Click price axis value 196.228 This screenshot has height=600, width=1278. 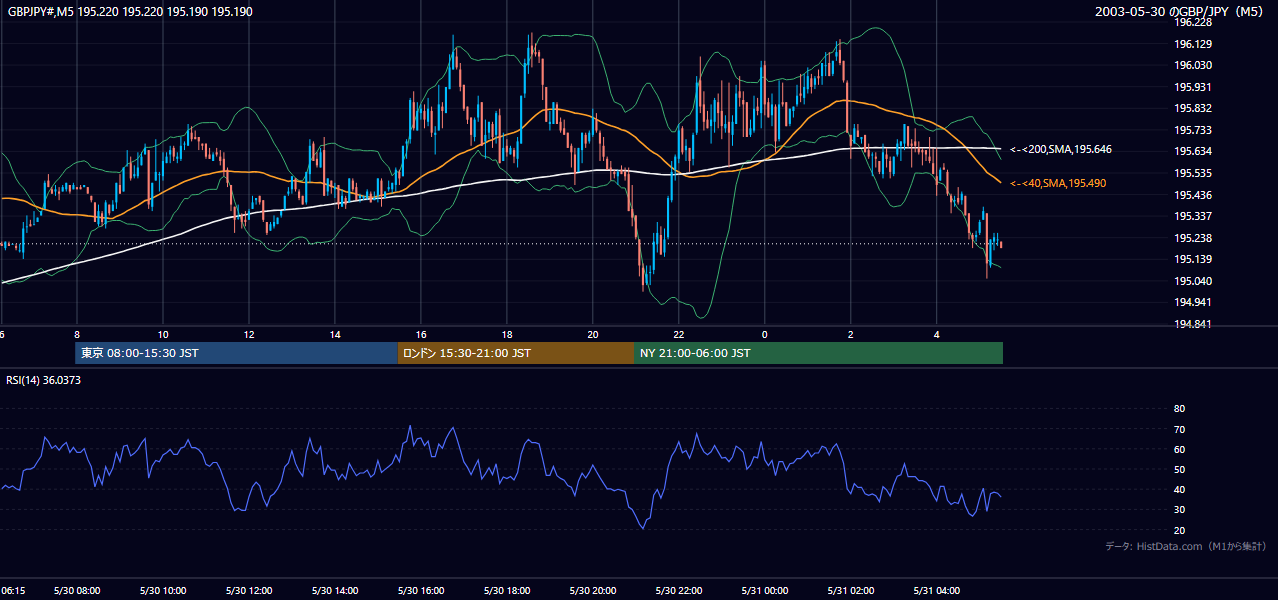pyautogui.click(x=1194, y=22)
